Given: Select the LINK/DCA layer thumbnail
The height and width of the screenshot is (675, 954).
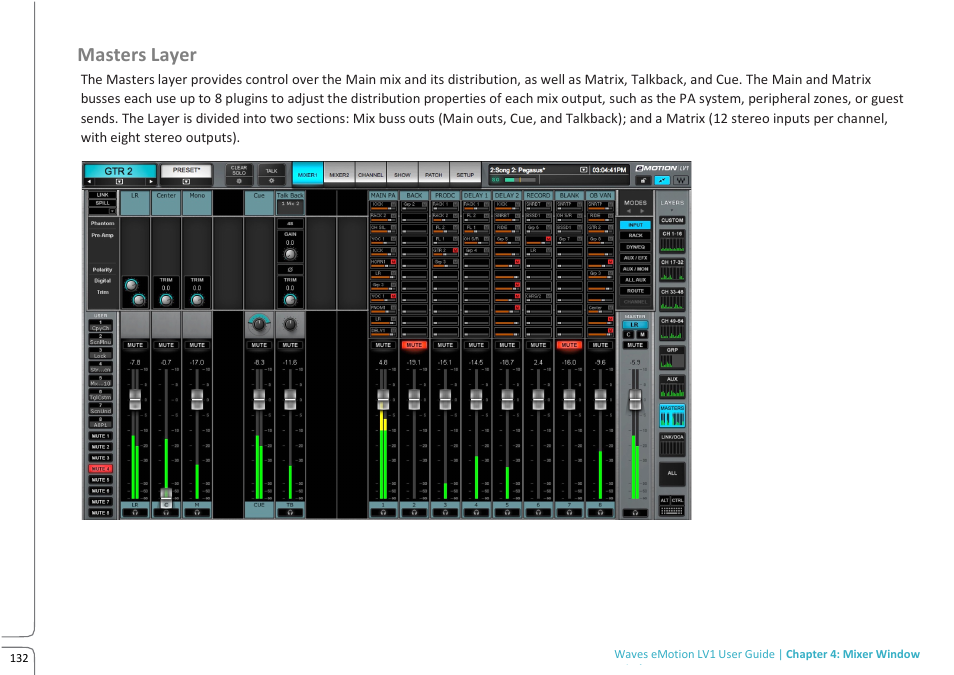Looking at the screenshot, I should click(x=672, y=445).
